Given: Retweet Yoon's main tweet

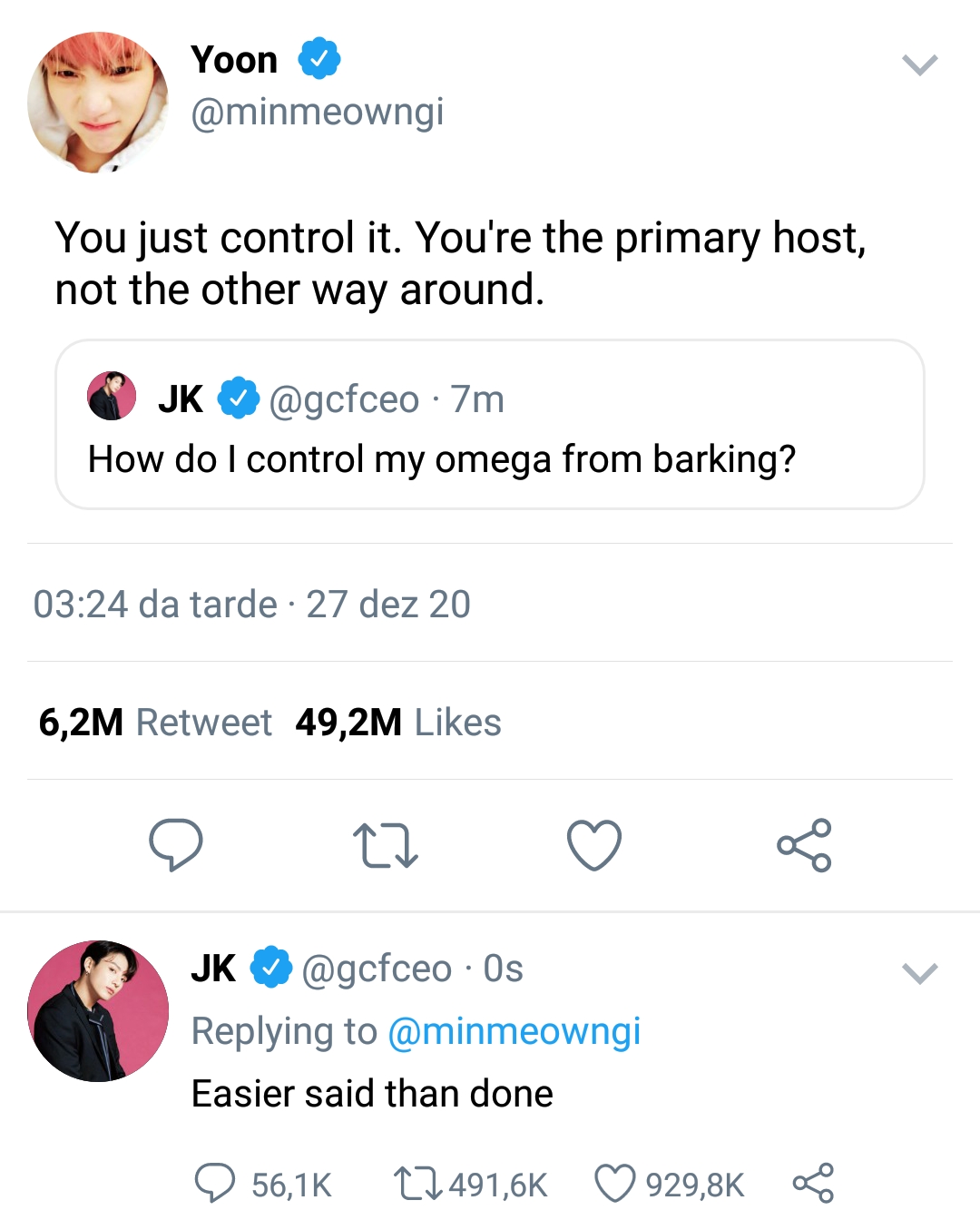Looking at the screenshot, I should click(385, 845).
